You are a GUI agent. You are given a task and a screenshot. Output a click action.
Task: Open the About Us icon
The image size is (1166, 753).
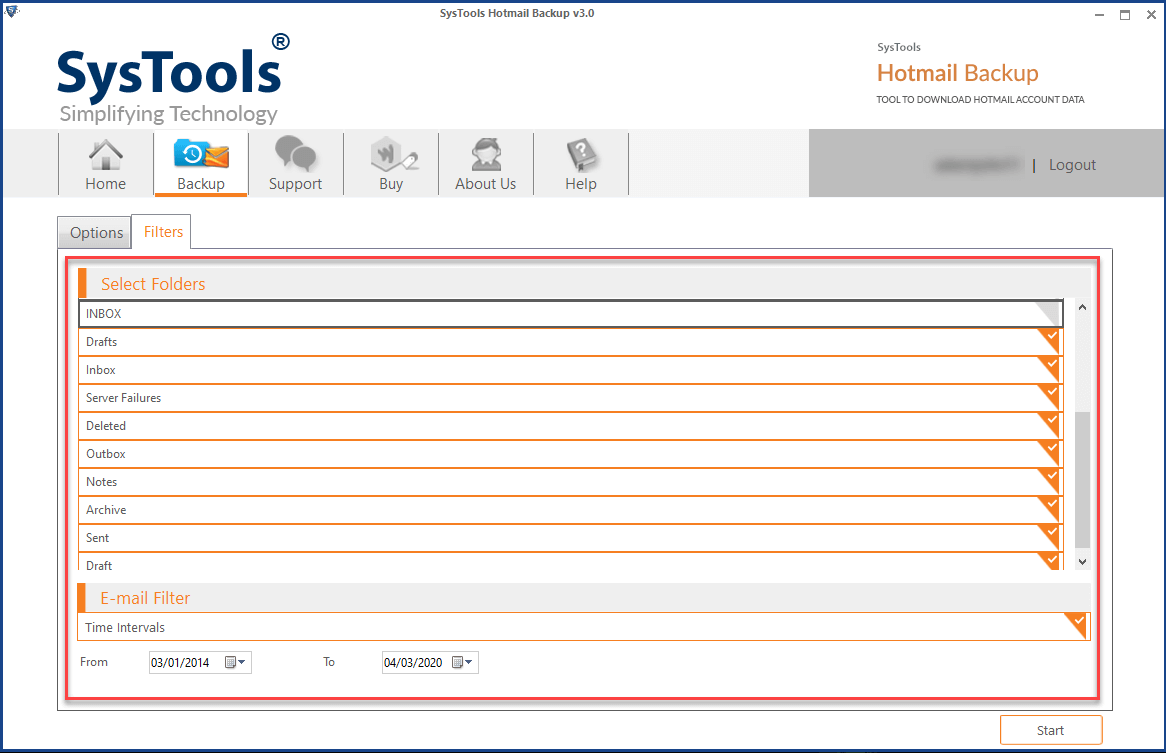(x=486, y=164)
